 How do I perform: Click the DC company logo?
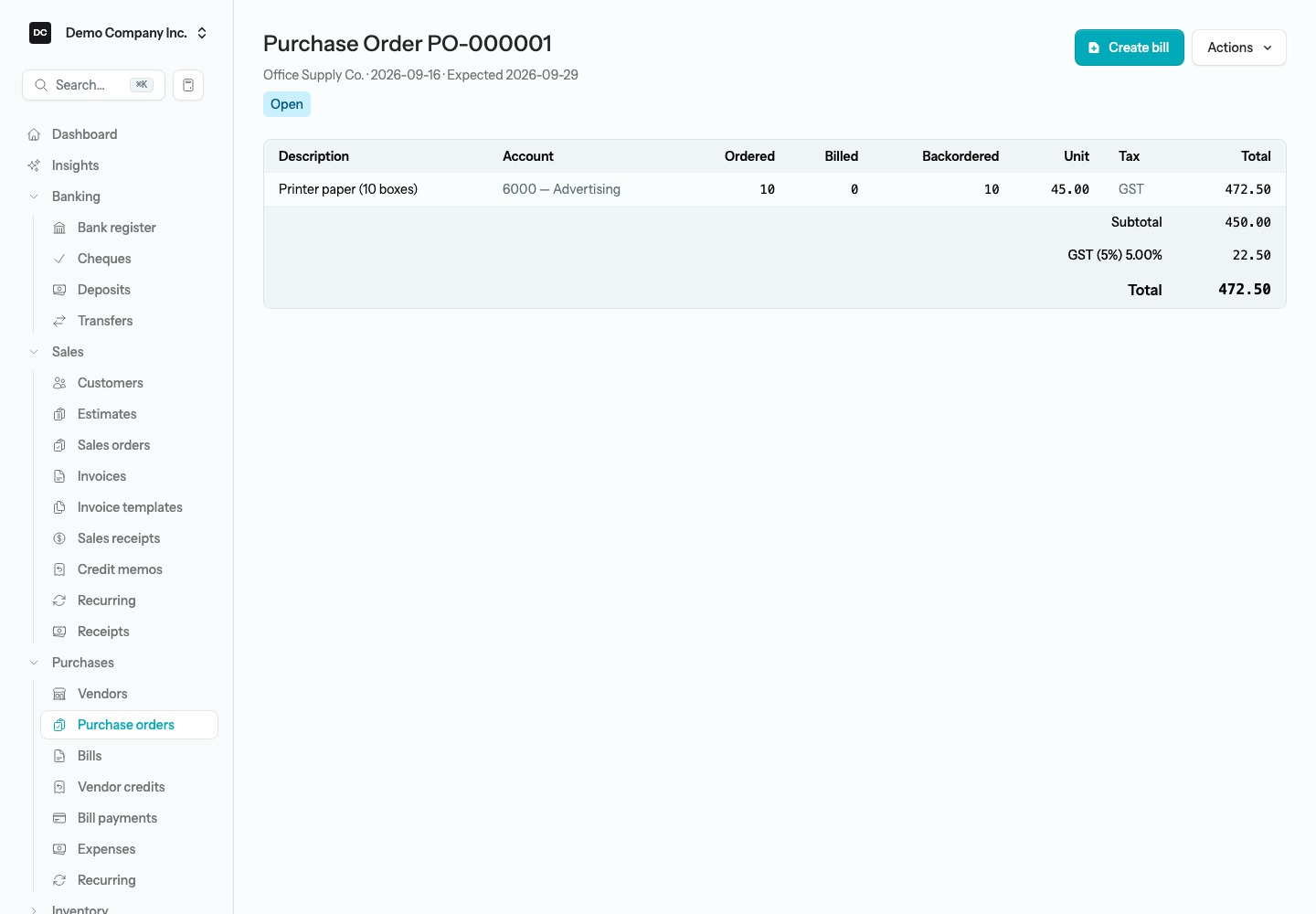[40, 33]
